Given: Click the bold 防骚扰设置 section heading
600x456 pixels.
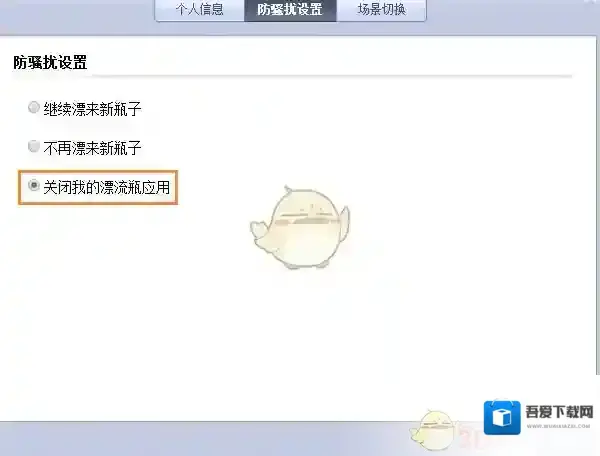Looking at the screenshot, I should pos(50,62).
